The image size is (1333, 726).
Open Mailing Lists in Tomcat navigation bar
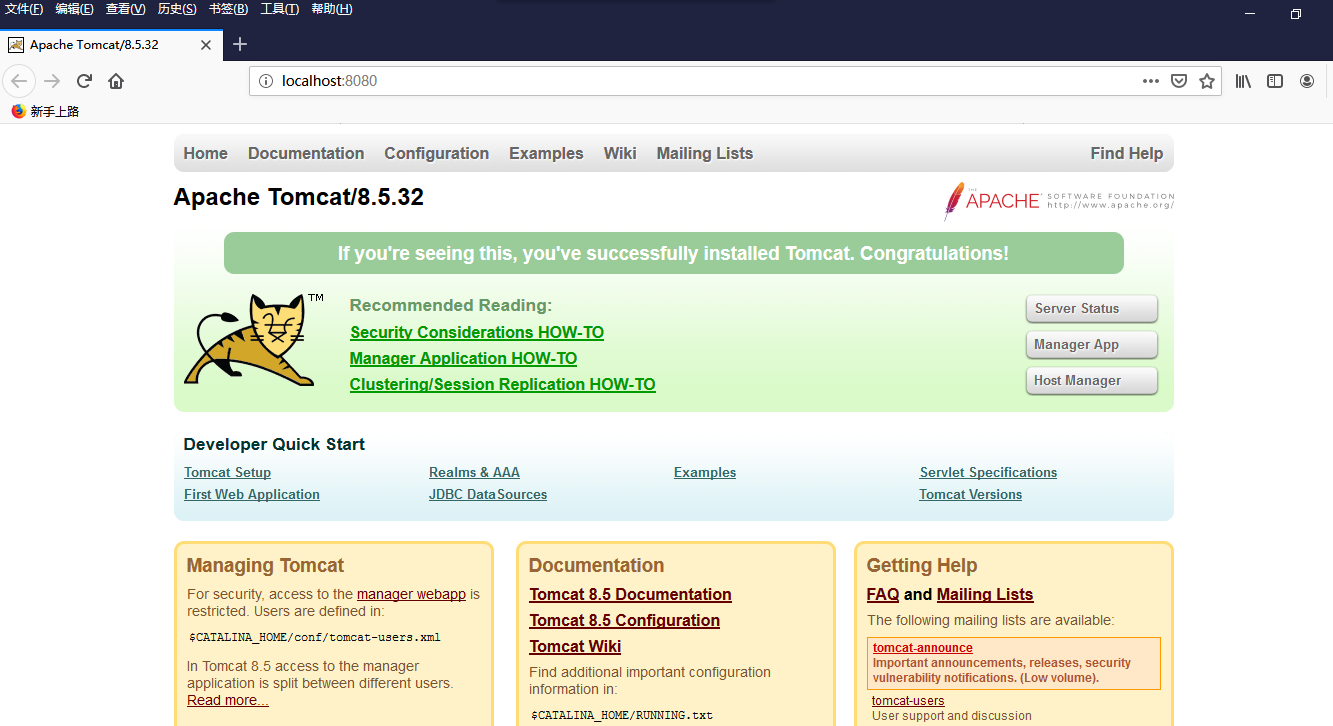pyautogui.click(x=705, y=153)
